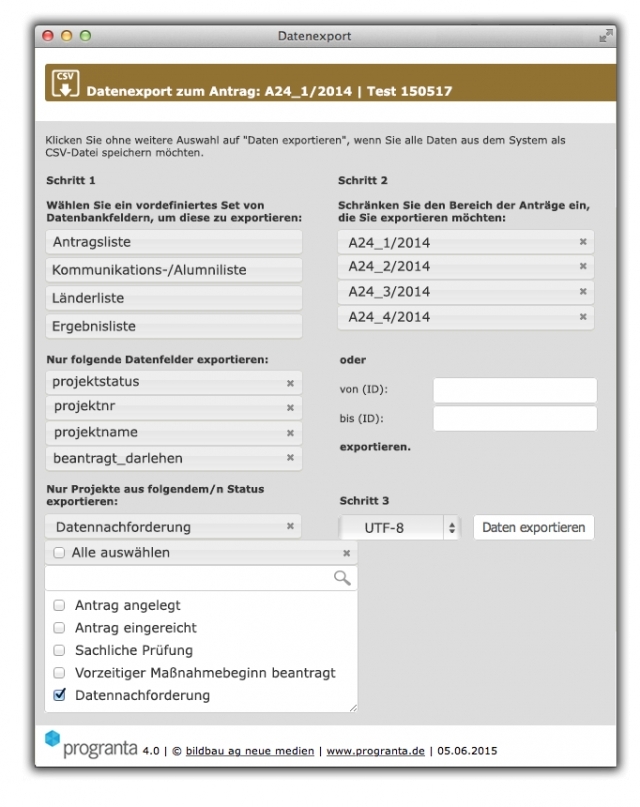Check the Alle auswählen checkbox
640x807 pixels.
click(59, 553)
